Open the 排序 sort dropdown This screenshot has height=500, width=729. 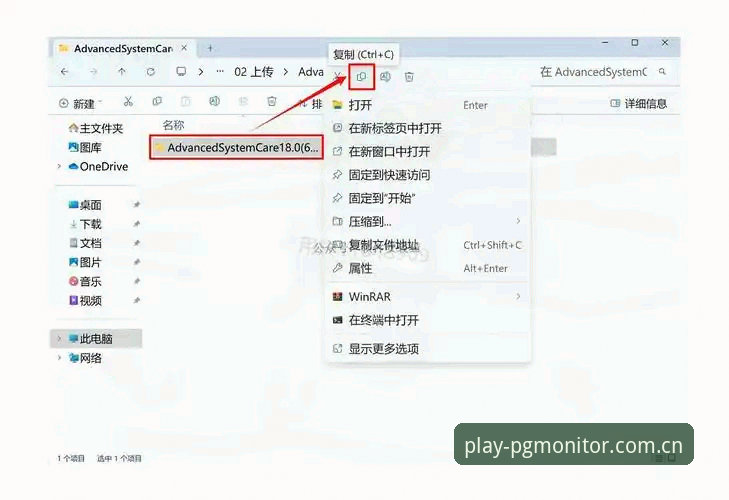coord(310,103)
